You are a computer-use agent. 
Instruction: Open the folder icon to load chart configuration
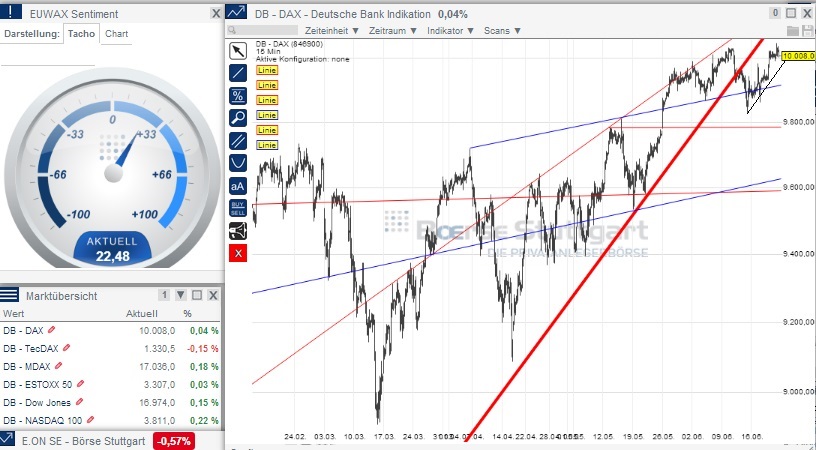pos(792,31)
